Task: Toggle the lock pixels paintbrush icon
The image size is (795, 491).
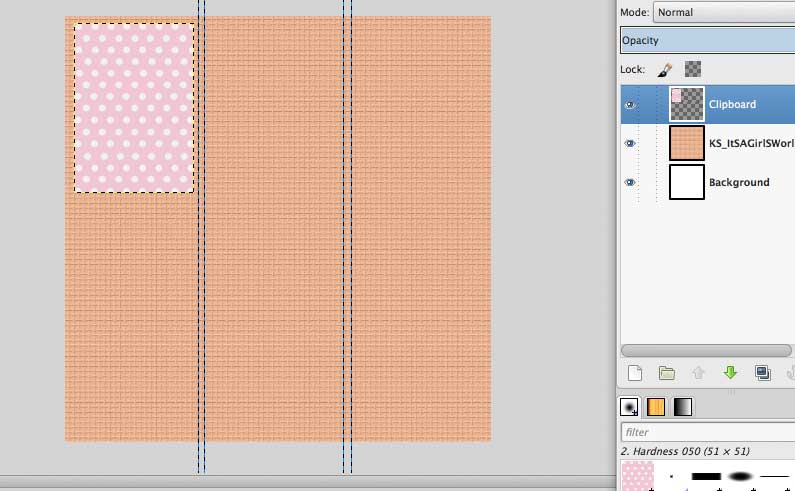Action: (x=665, y=69)
